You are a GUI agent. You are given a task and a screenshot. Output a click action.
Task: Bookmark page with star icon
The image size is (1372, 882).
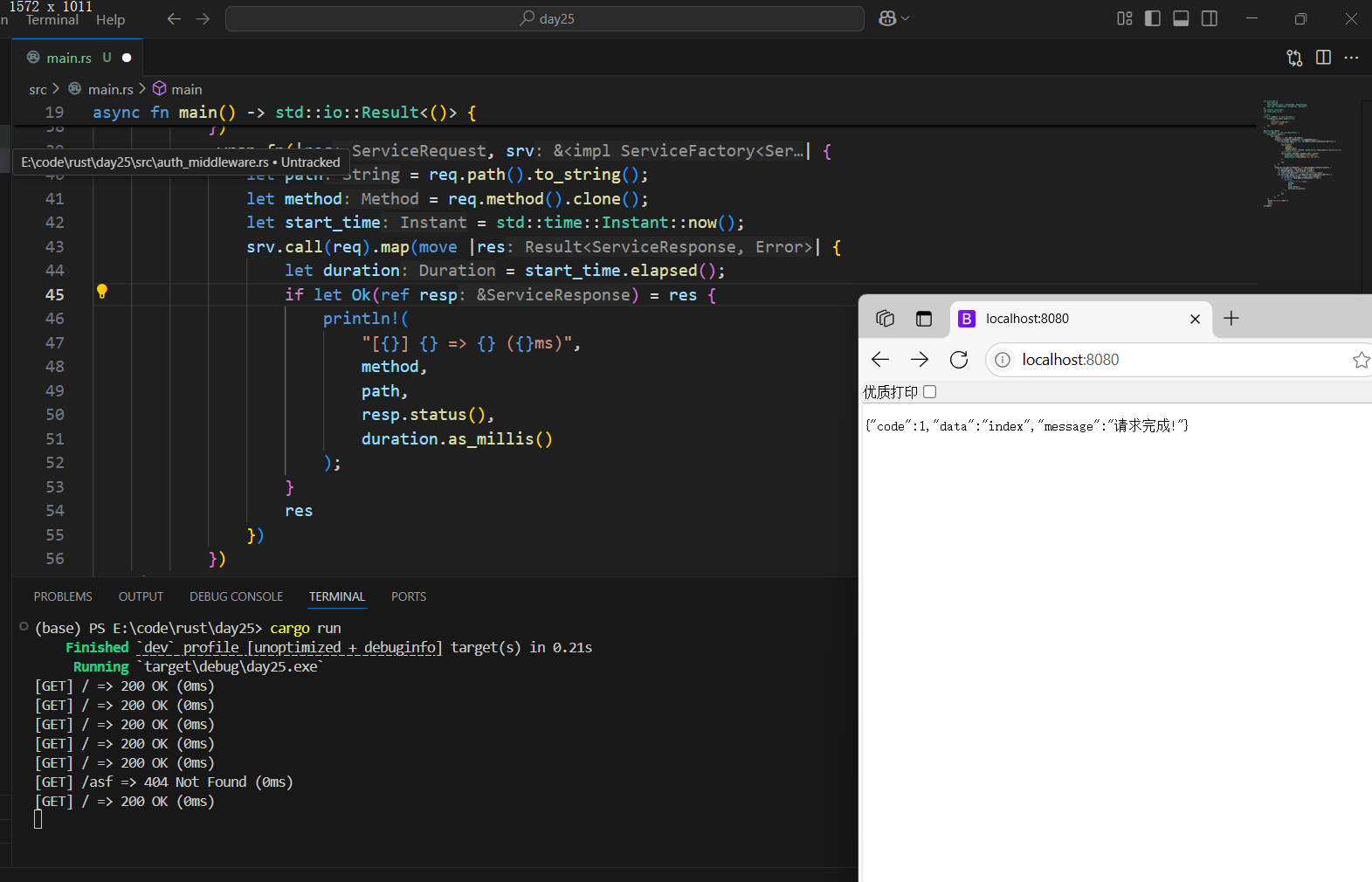1361,360
